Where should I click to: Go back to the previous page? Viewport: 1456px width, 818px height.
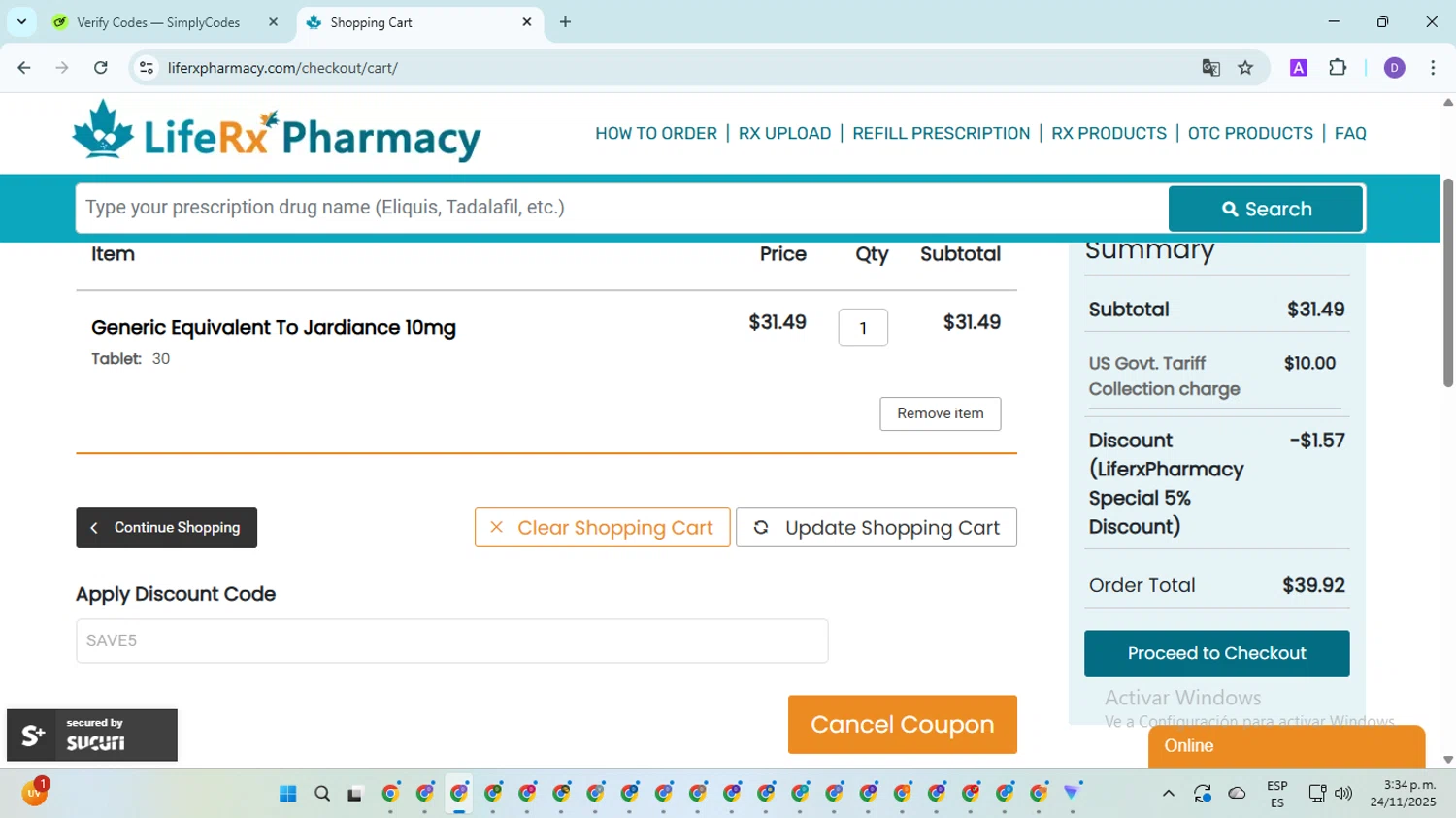pyautogui.click(x=24, y=68)
